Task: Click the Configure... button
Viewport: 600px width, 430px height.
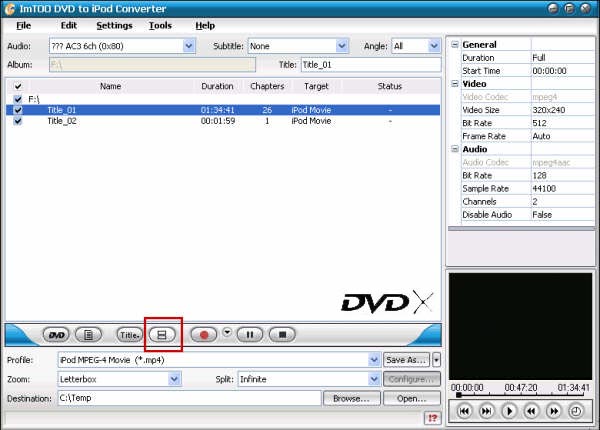Action: 412,379
